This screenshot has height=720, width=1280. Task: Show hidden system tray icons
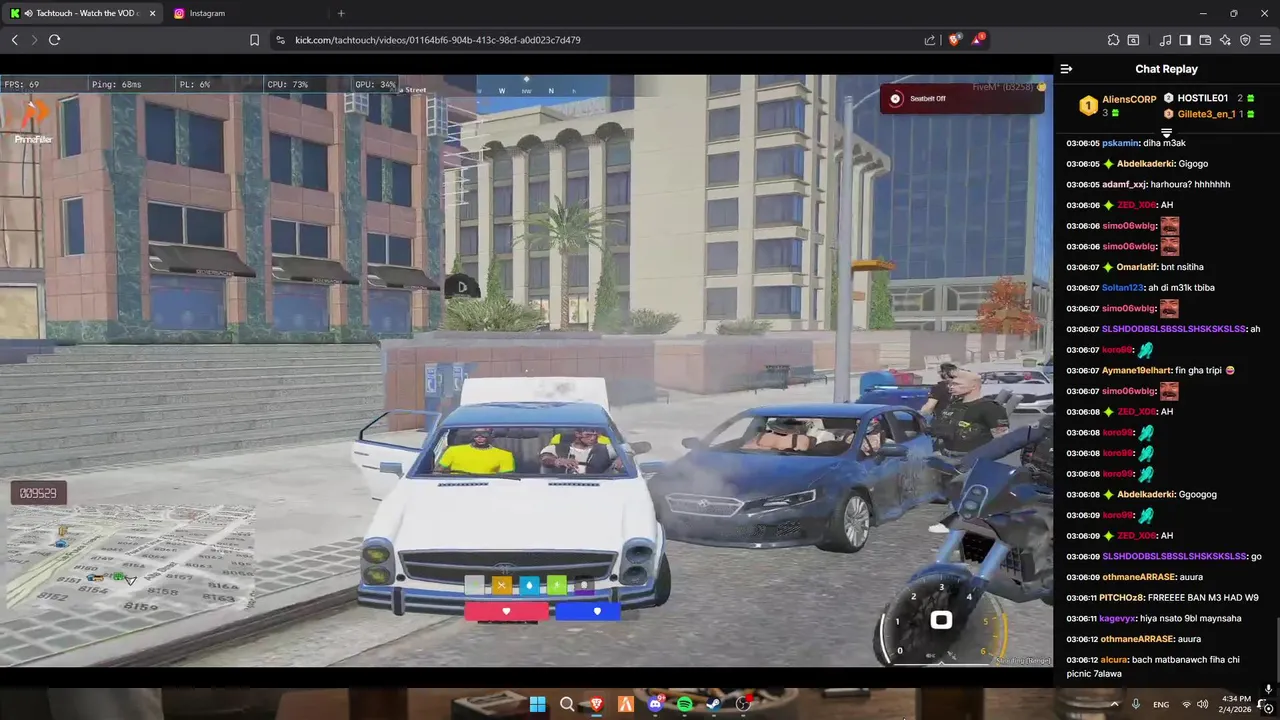1114,704
